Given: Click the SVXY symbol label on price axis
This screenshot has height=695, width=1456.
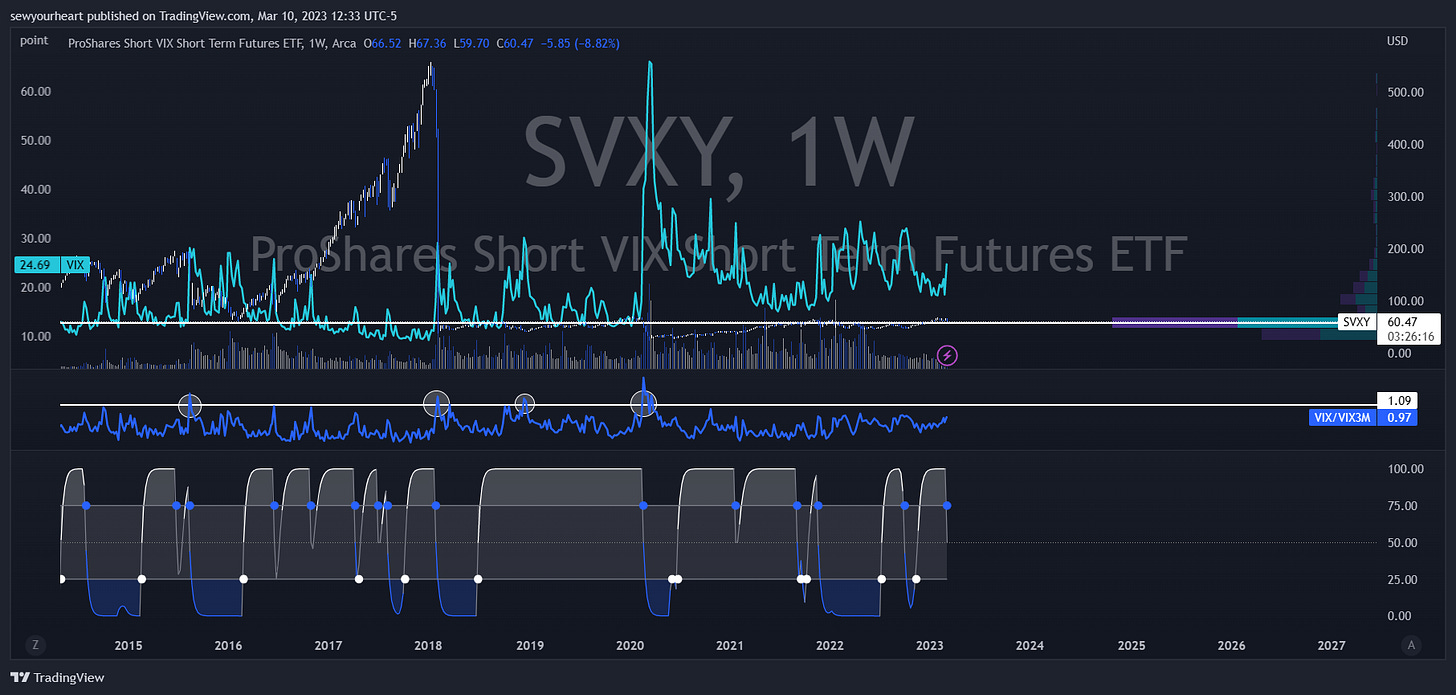Looking at the screenshot, I should pos(1357,322).
